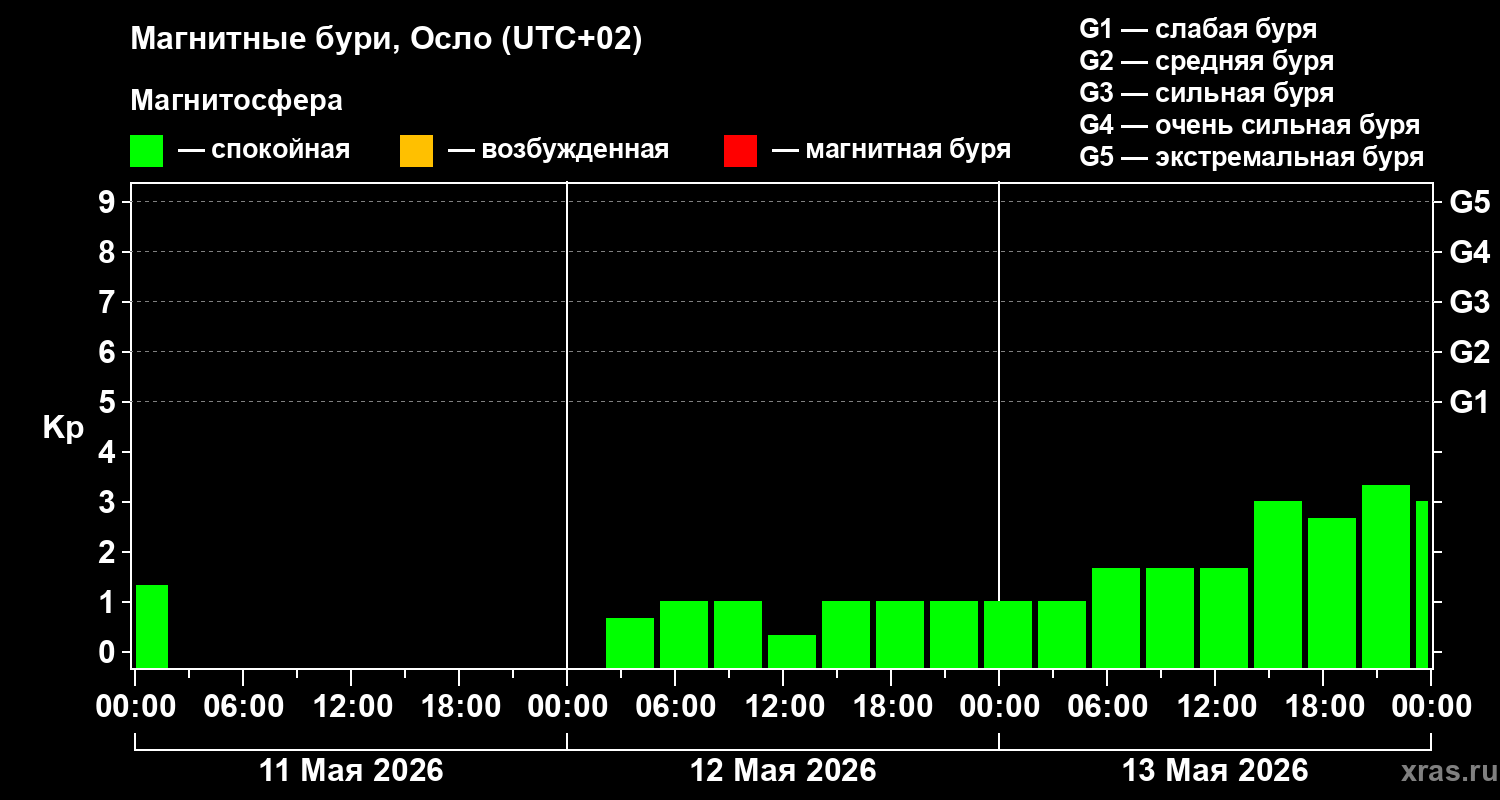This screenshot has height=800, width=1500.
Task: Click the bar at 18:00 on 13 May
Action: click(x=1332, y=593)
